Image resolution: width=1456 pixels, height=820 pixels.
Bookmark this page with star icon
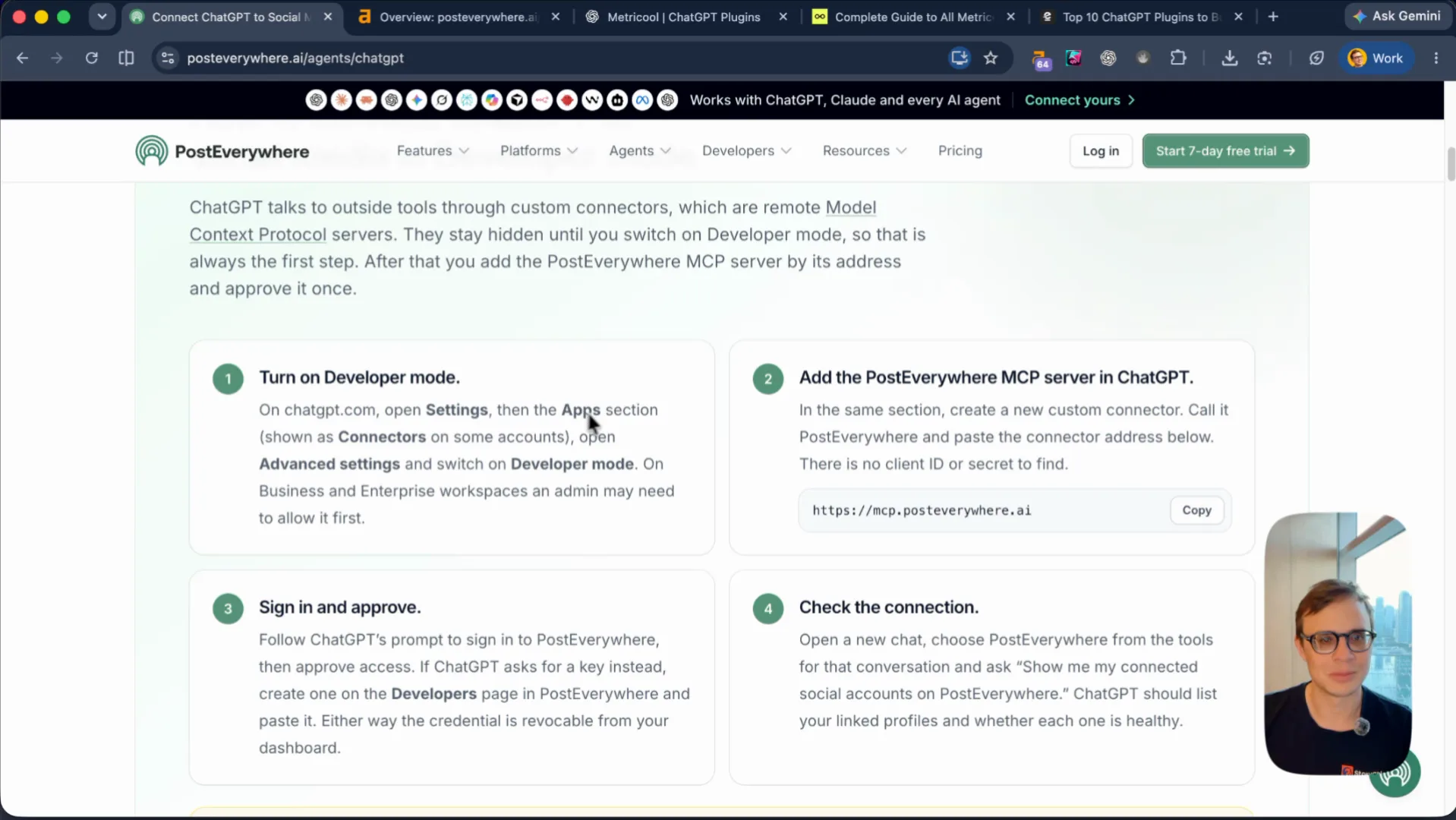991,58
